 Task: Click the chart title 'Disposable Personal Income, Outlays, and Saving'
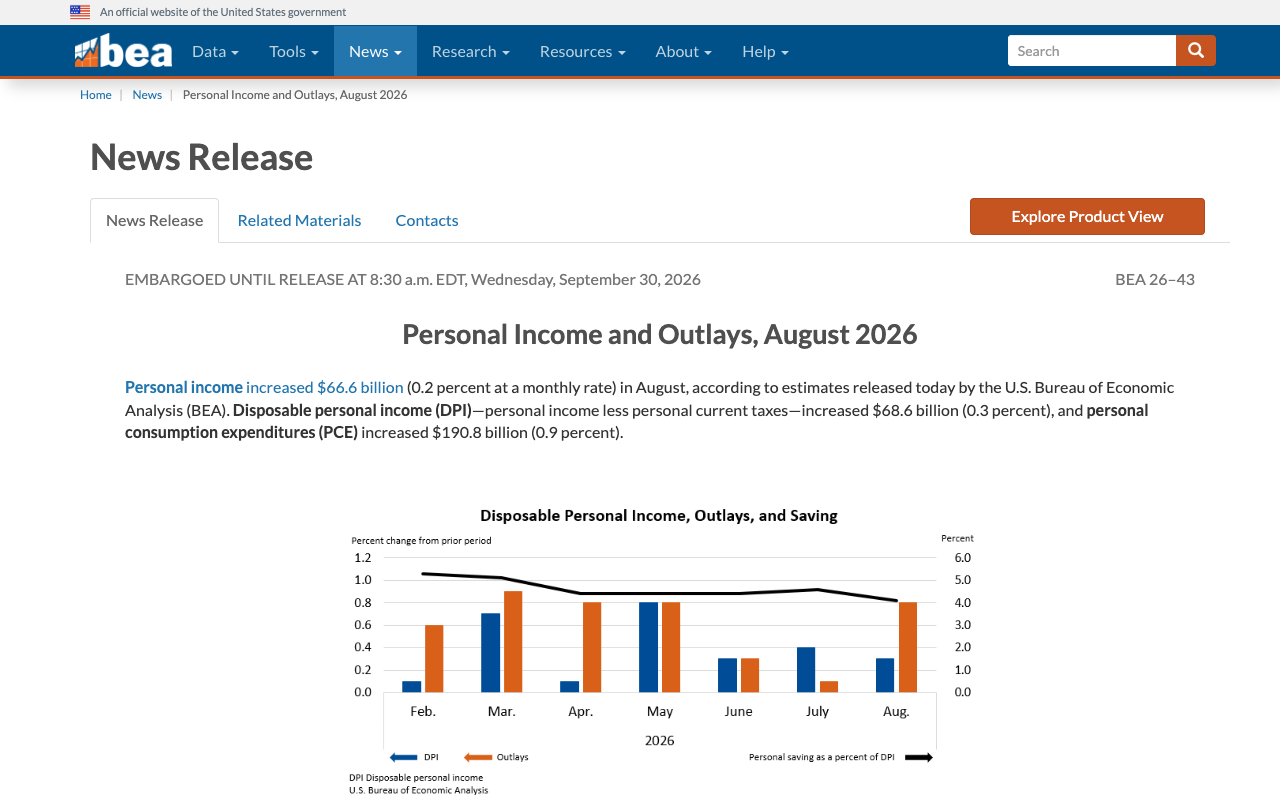pyautogui.click(x=659, y=516)
